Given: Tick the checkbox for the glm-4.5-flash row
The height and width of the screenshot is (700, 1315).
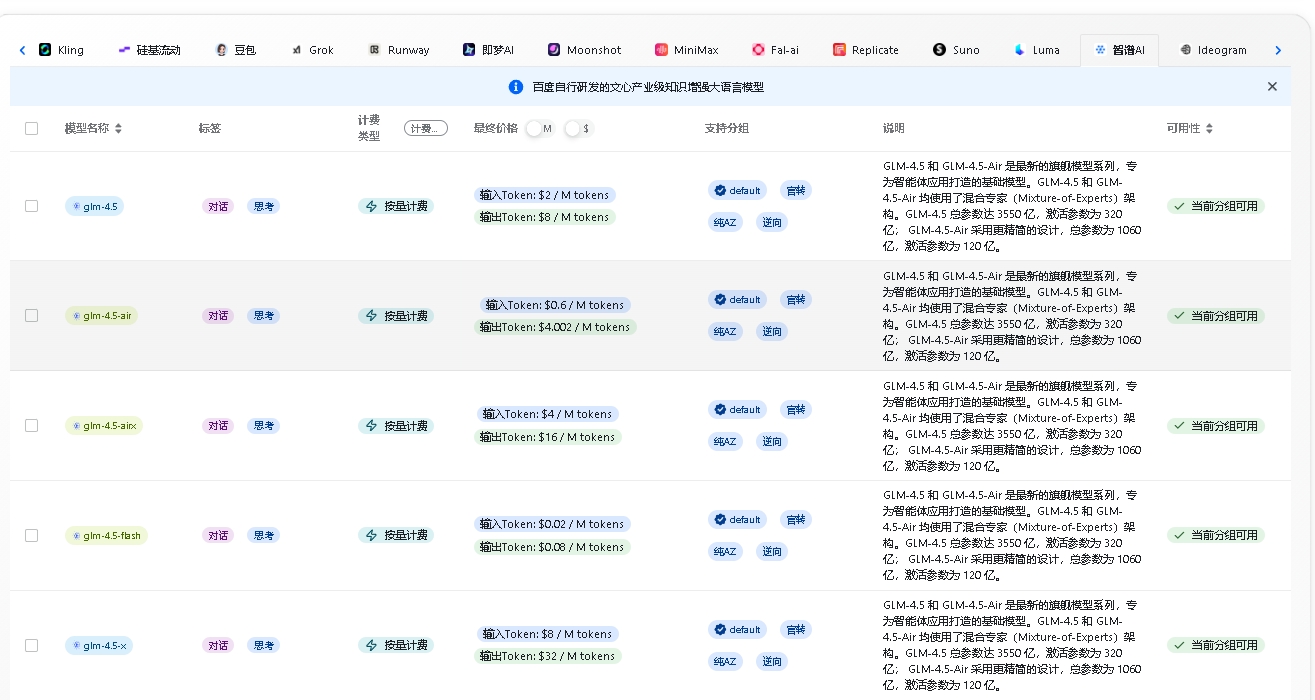Looking at the screenshot, I should coord(31,536).
